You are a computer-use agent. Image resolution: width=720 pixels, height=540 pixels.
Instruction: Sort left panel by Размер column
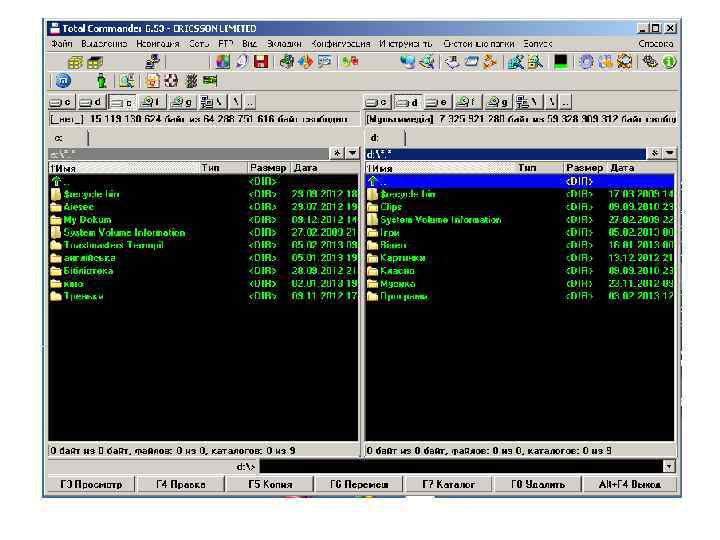tap(268, 168)
